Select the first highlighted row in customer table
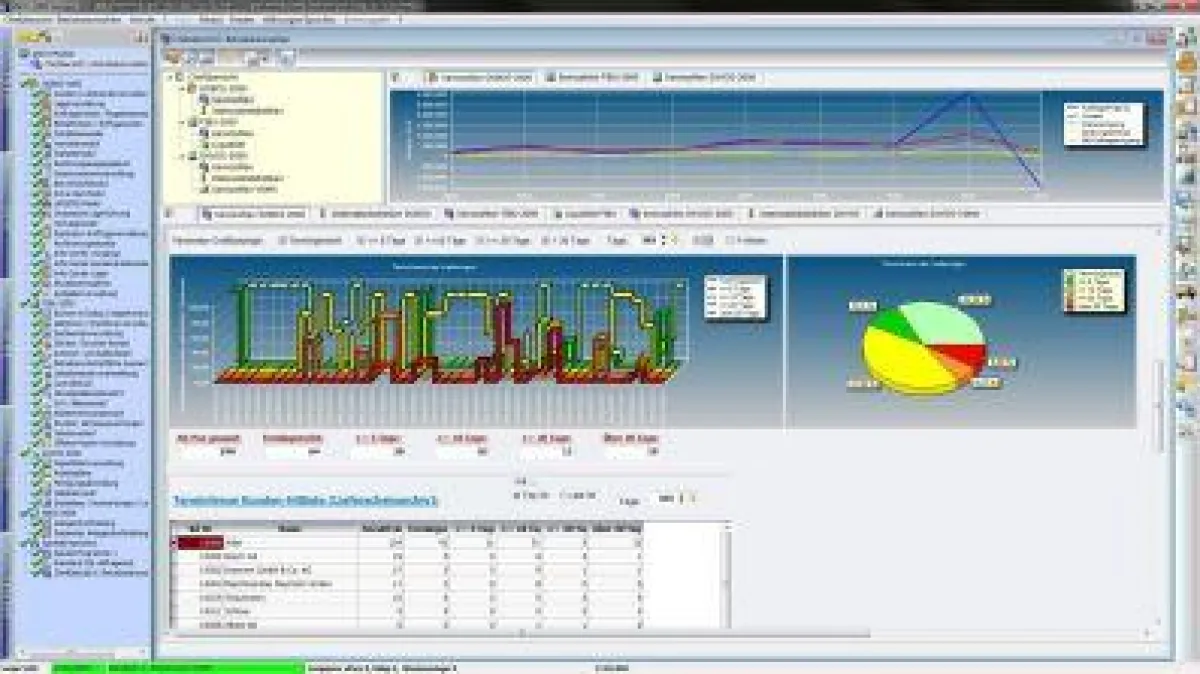The image size is (1200, 674). 197,543
